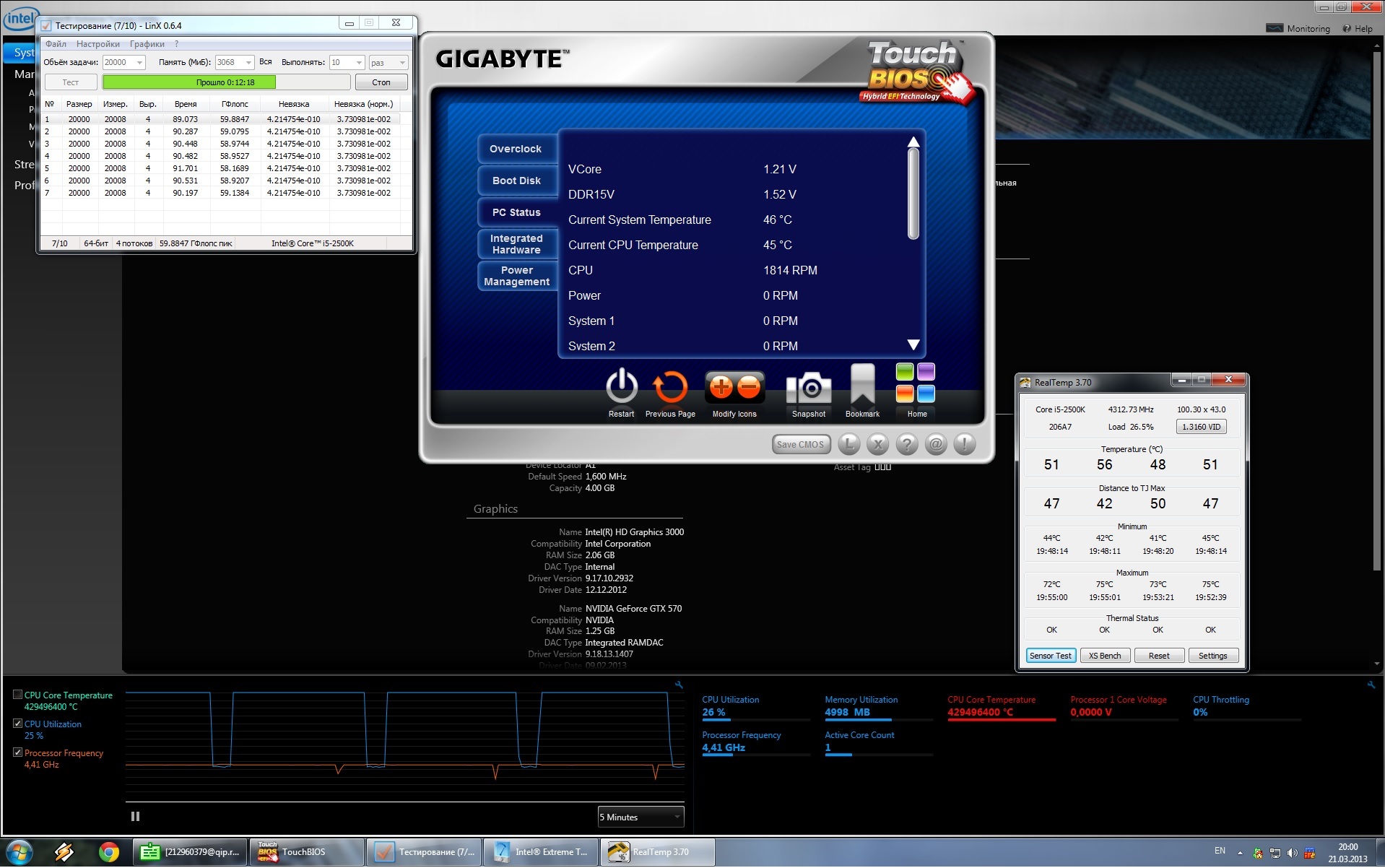This screenshot has height=868, width=1385.
Task: Click the round question mark button in TouchBIOS
Action: (907, 444)
